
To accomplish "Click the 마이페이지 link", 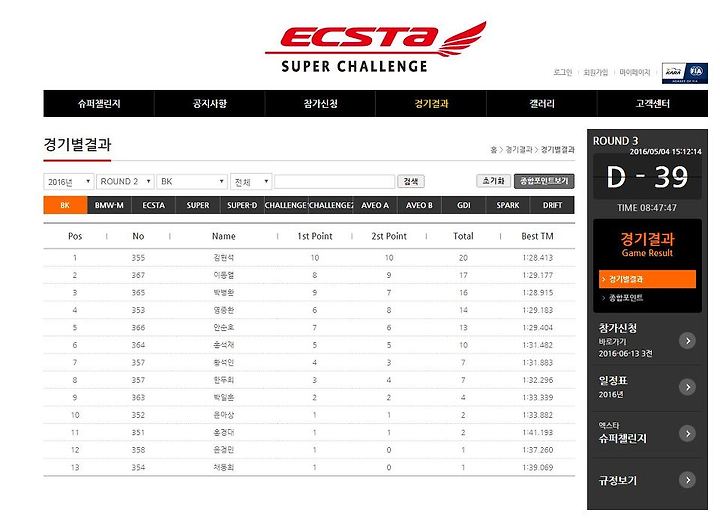I will click(x=635, y=72).
